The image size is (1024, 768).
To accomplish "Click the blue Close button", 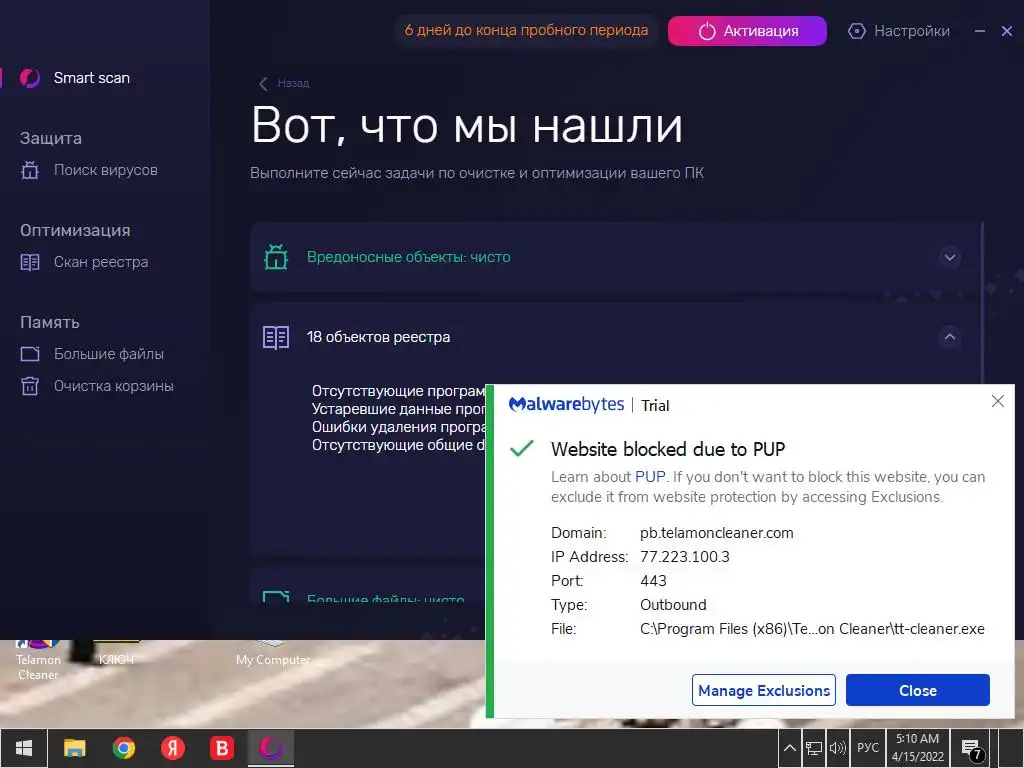I will [x=918, y=690].
